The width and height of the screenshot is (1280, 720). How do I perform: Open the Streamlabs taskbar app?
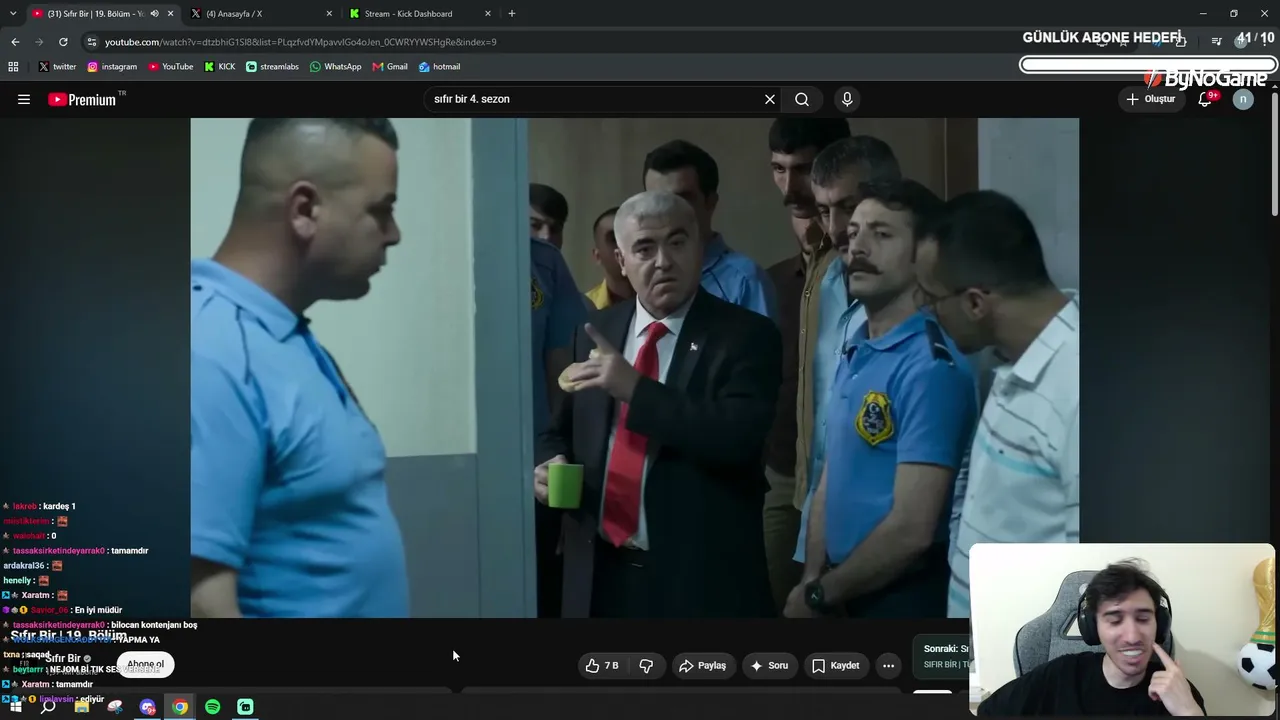[246, 707]
